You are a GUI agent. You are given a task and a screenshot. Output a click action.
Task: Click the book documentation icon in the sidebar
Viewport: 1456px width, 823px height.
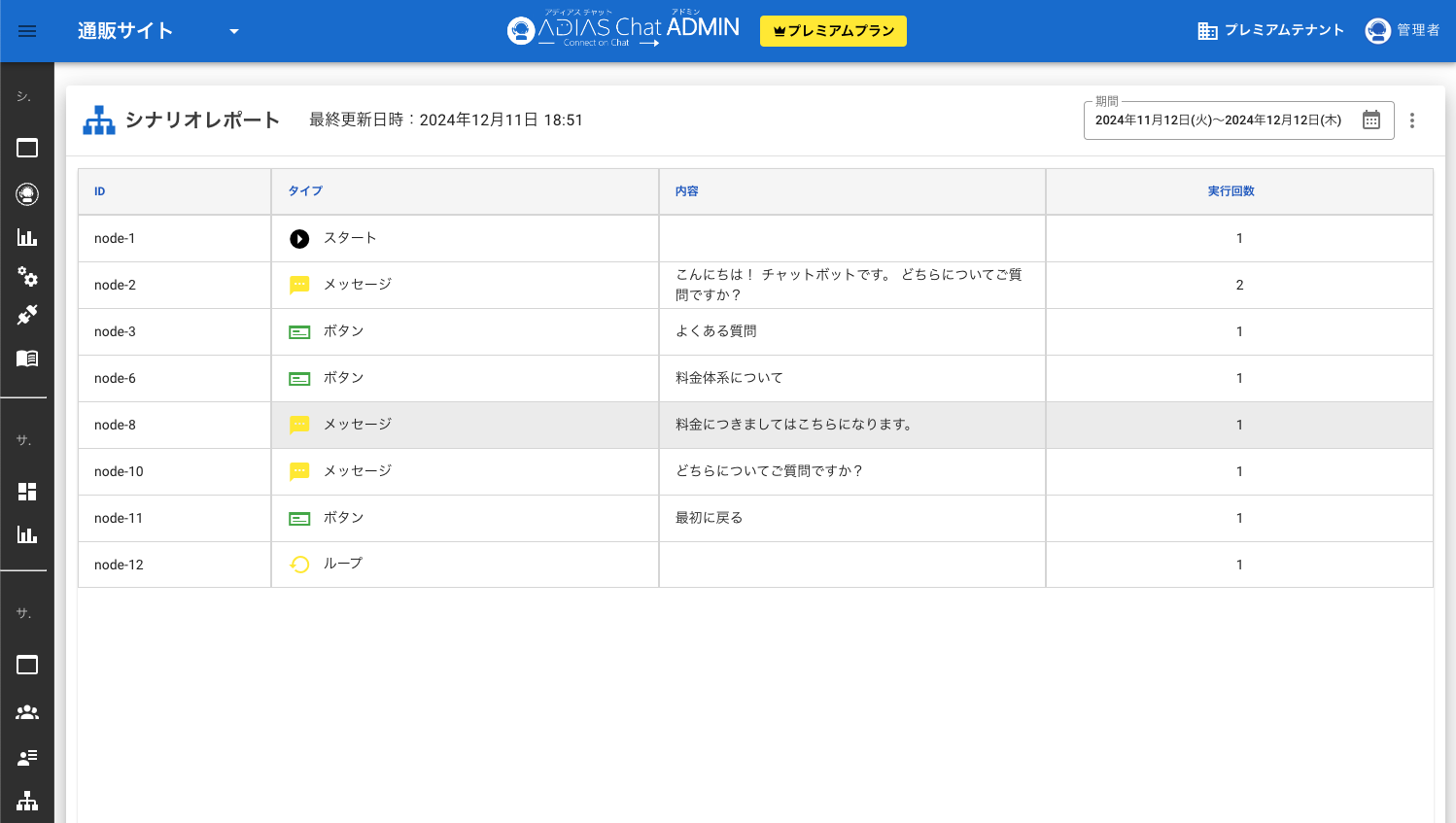[x=27, y=358]
